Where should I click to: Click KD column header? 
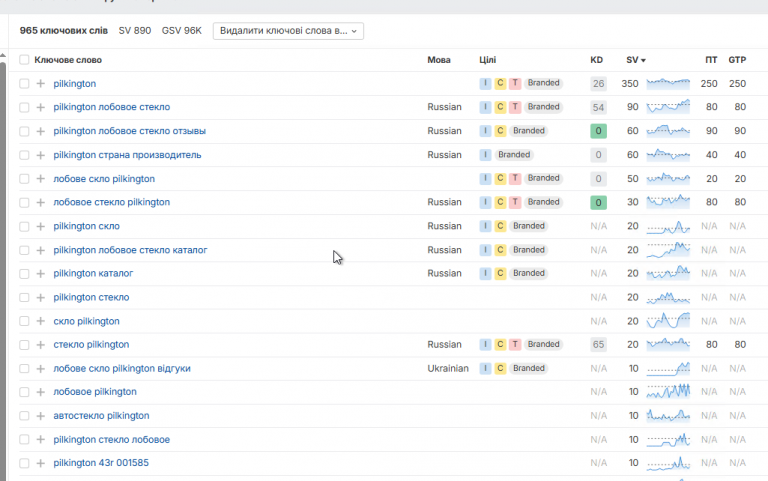coord(597,60)
